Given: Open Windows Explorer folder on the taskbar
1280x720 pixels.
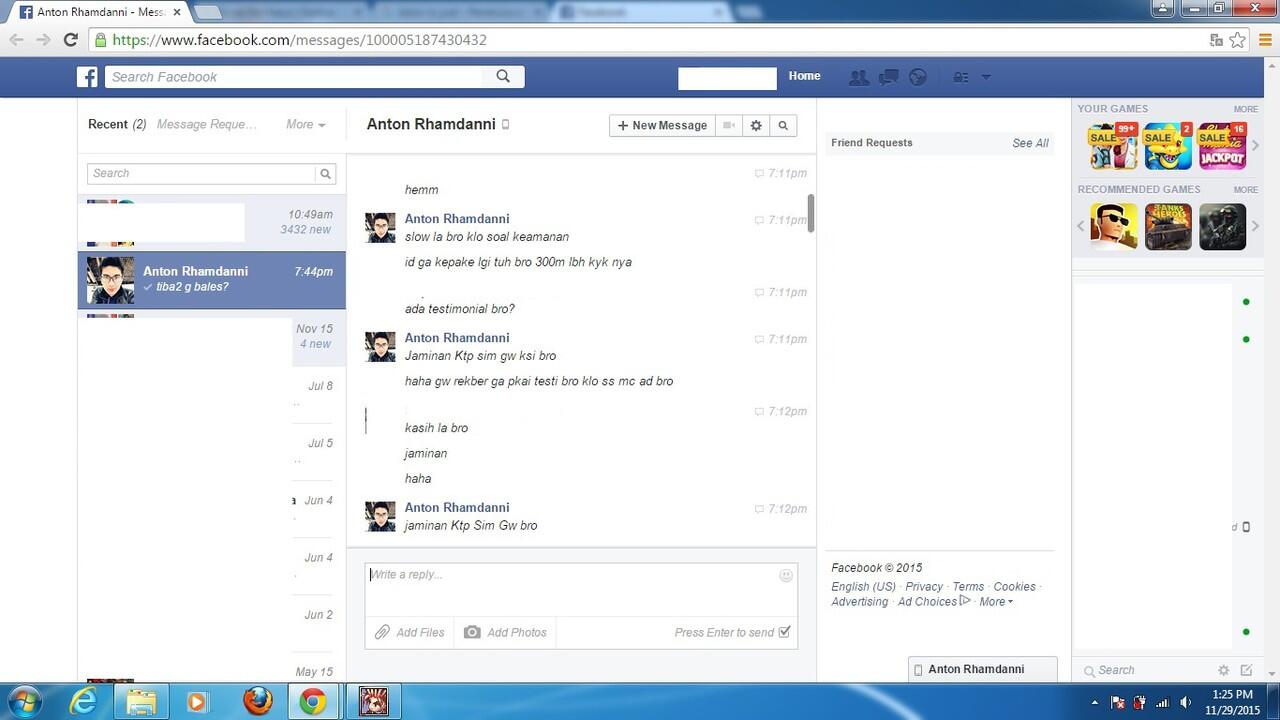Looking at the screenshot, I should [141, 701].
